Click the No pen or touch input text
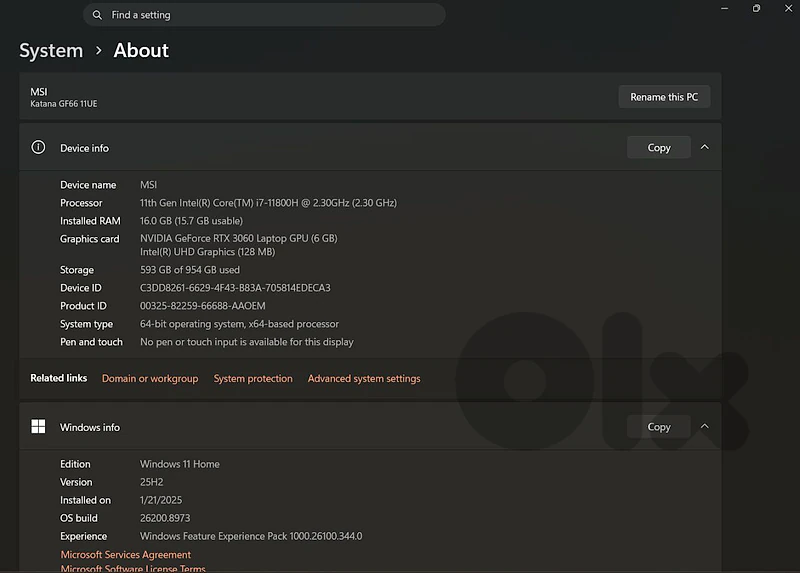 (246, 342)
